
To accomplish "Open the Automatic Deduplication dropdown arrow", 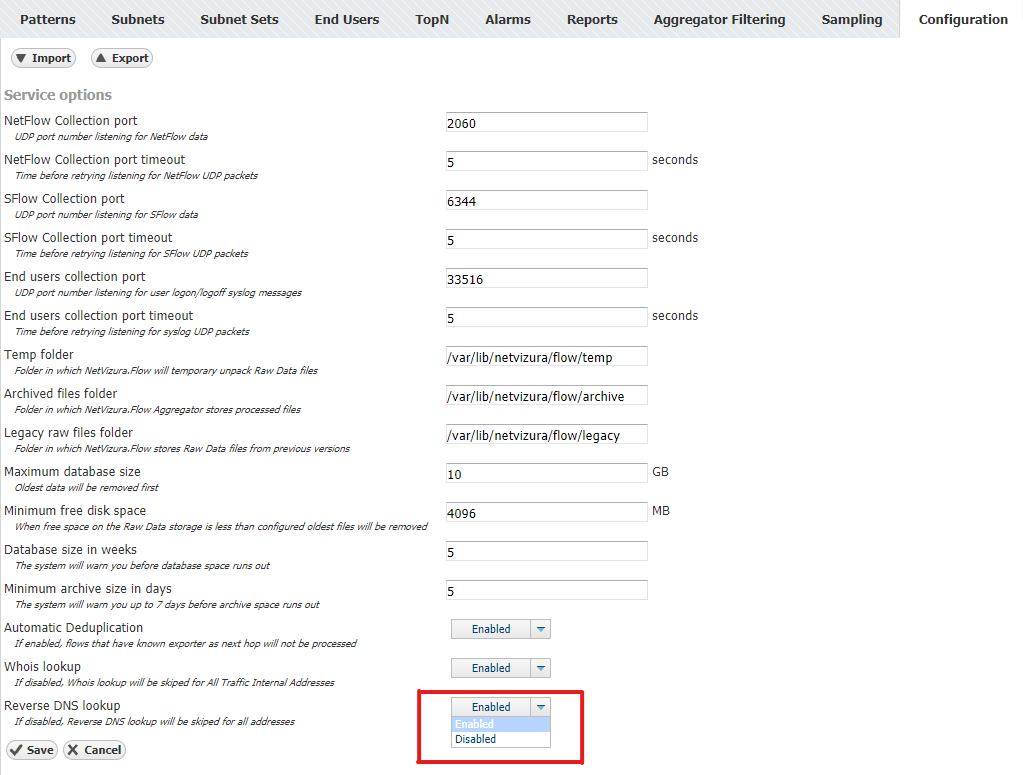I will point(540,629).
